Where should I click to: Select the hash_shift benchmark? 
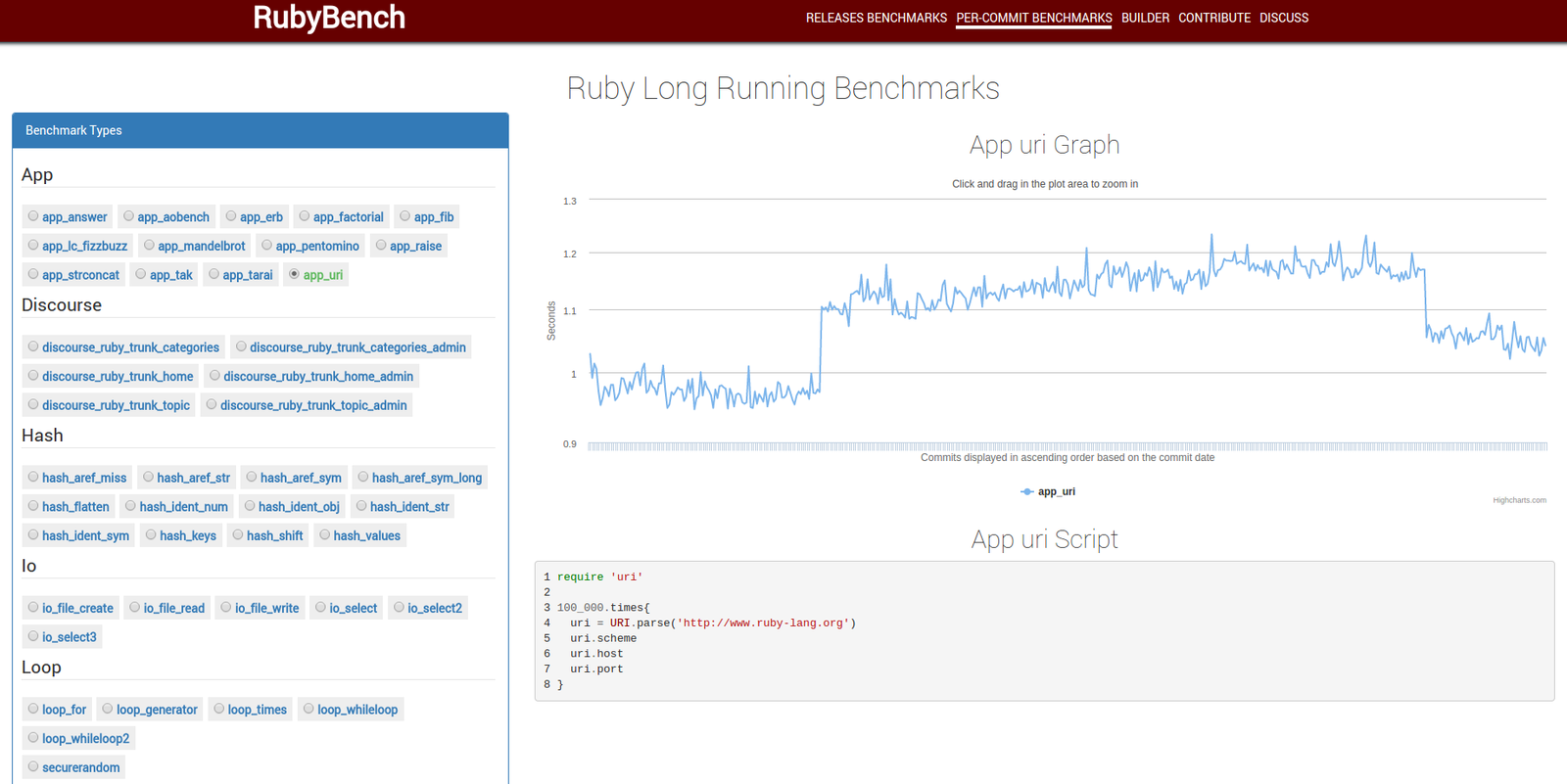pos(267,535)
